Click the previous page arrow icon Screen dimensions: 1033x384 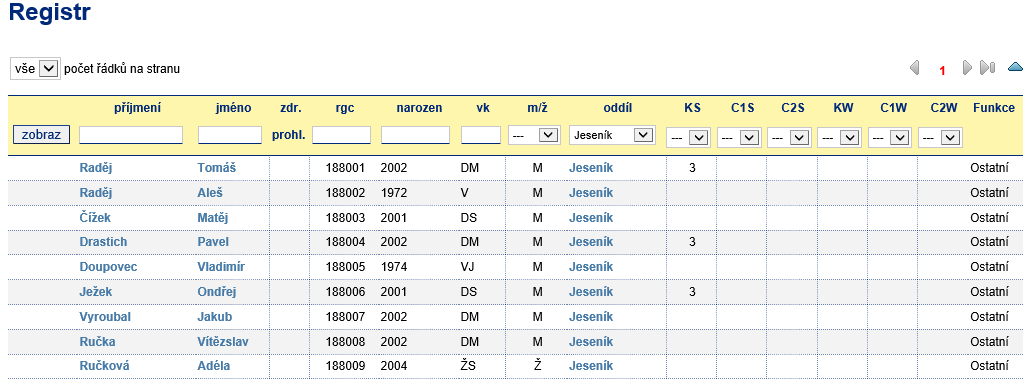[x=914, y=68]
